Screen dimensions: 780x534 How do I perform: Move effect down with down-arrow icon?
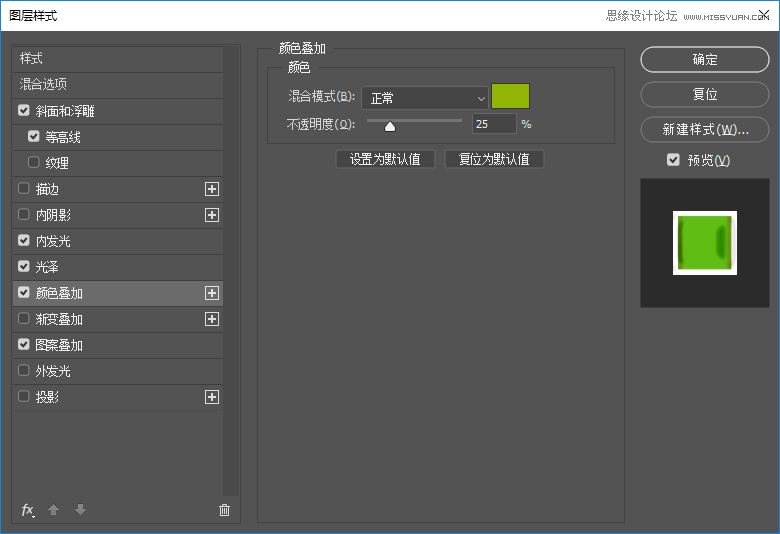[x=81, y=510]
